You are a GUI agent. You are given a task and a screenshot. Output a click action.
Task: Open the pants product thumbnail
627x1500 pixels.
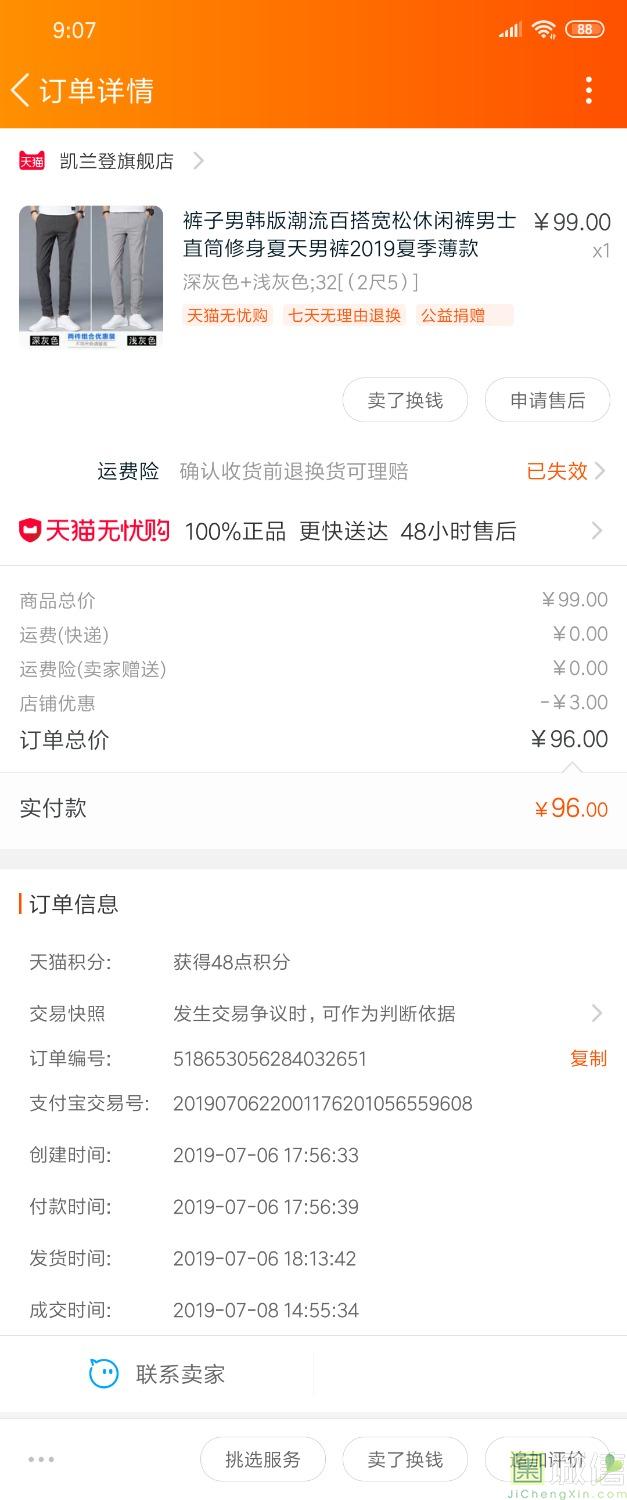(x=91, y=277)
